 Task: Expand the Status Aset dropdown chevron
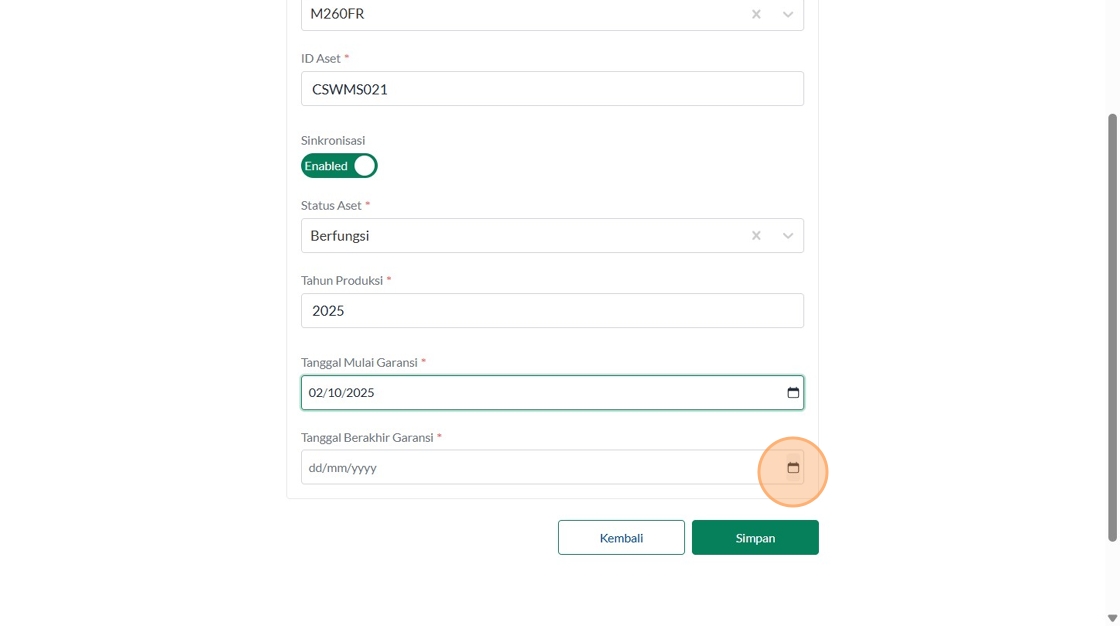[788, 236]
